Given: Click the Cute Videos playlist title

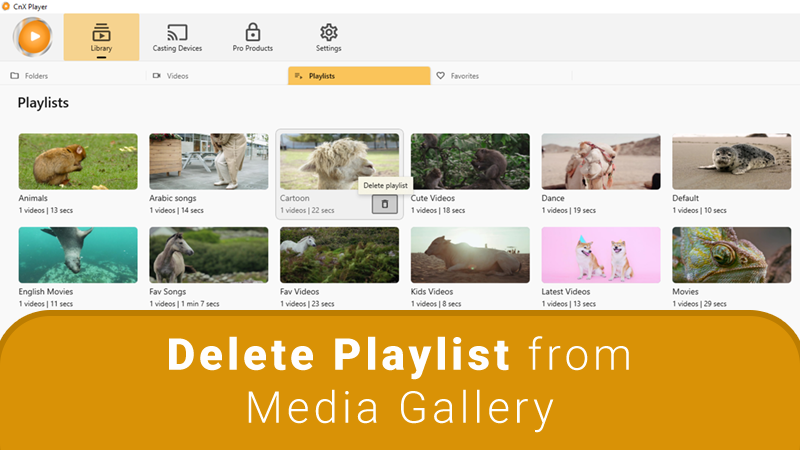Looking at the screenshot, I should (433, 198).
